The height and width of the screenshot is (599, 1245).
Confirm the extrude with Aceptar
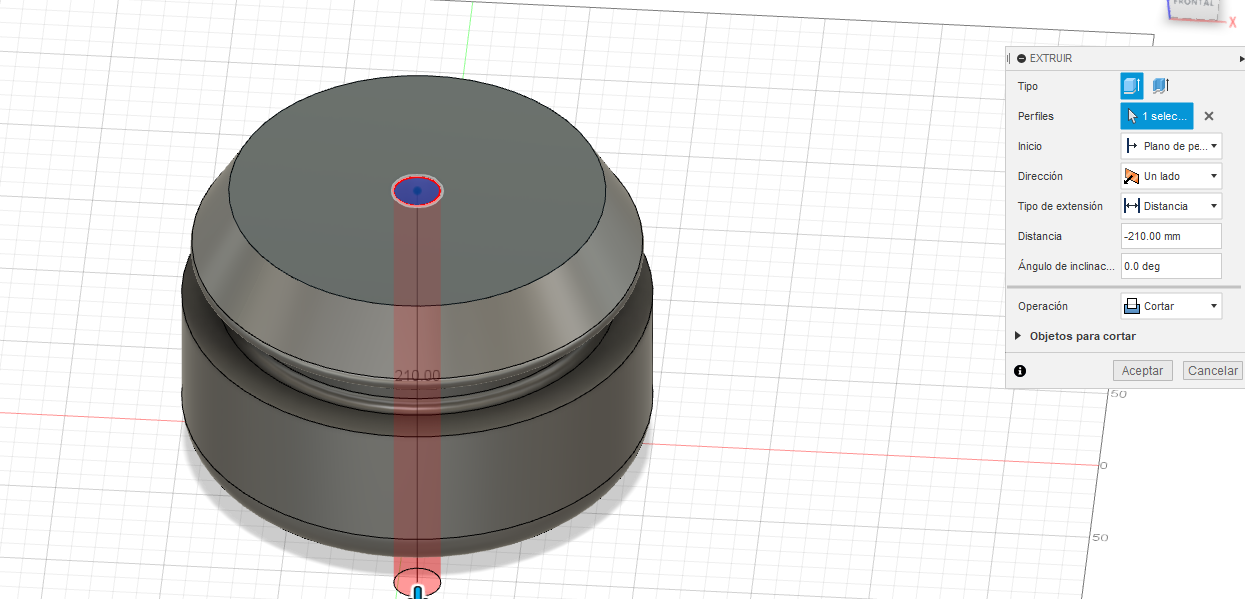[1142, 370]
